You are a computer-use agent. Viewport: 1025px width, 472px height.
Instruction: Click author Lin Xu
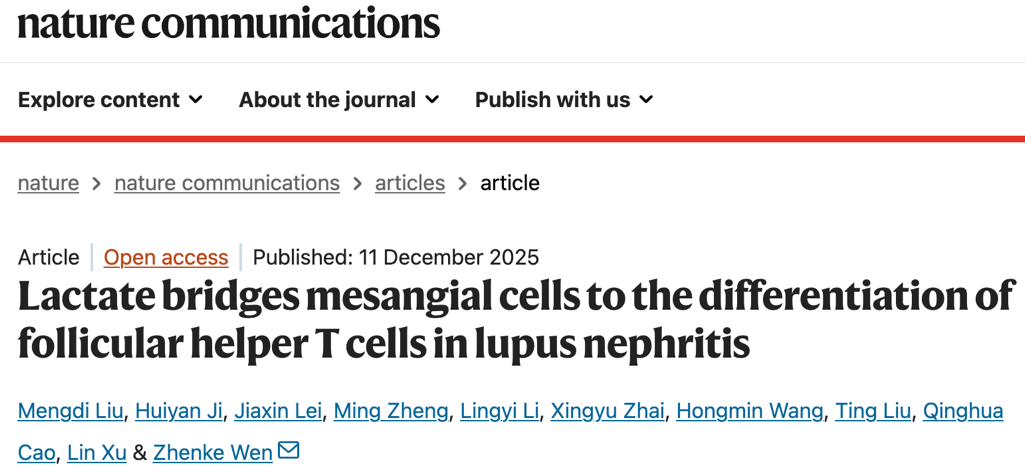pos(97,453)
